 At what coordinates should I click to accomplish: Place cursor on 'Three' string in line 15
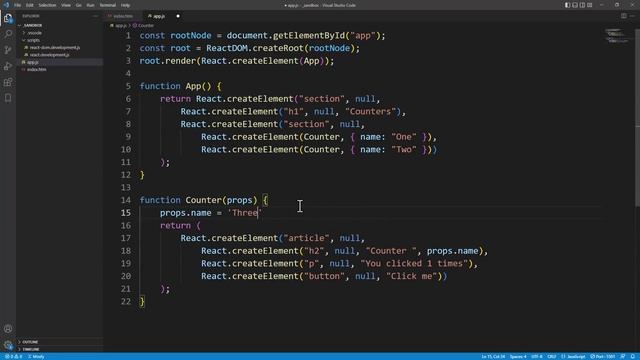244,213
